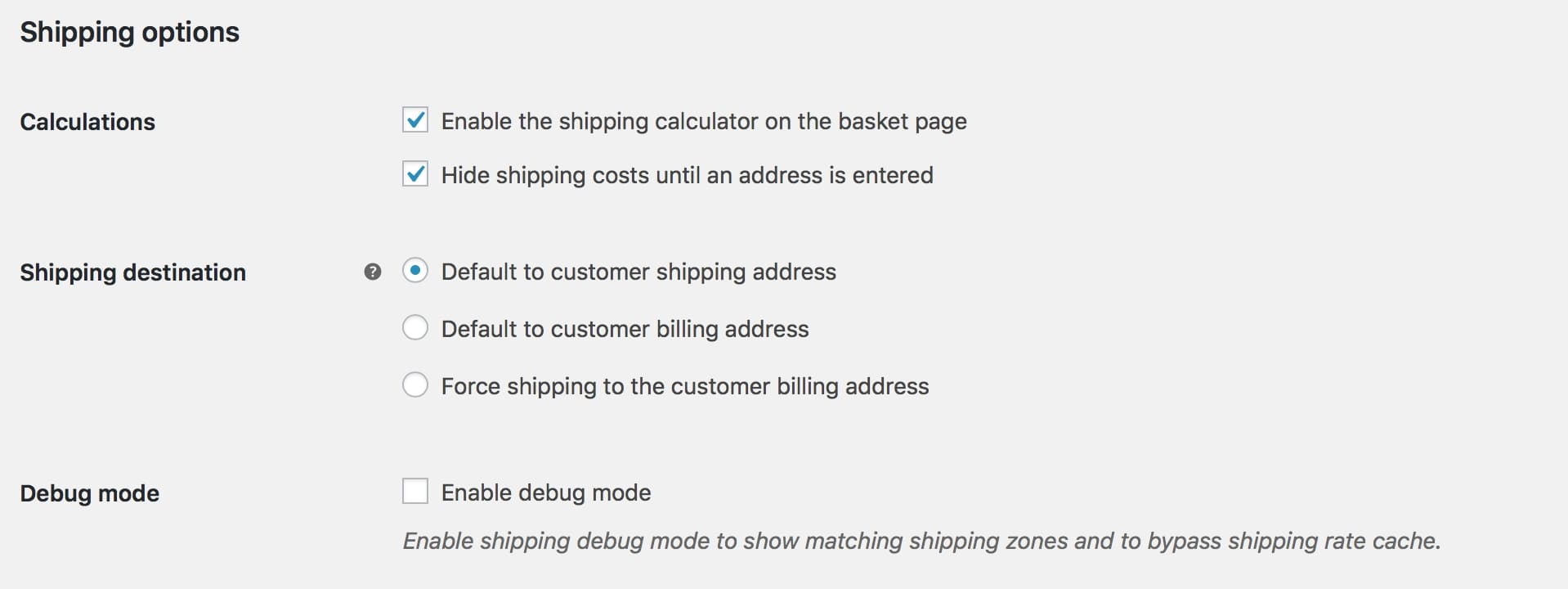The width and height of the screenshot is (1568, 589).
Task: Select Force shipping to billing address radio
Action: [x=415, y=385]
